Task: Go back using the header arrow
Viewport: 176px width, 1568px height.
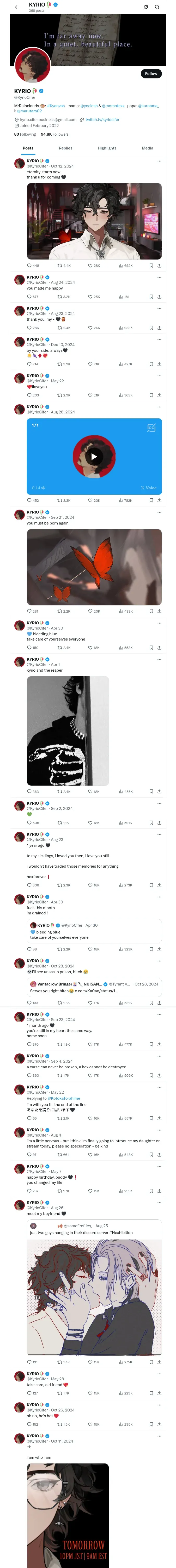Action: coord(17,7)
